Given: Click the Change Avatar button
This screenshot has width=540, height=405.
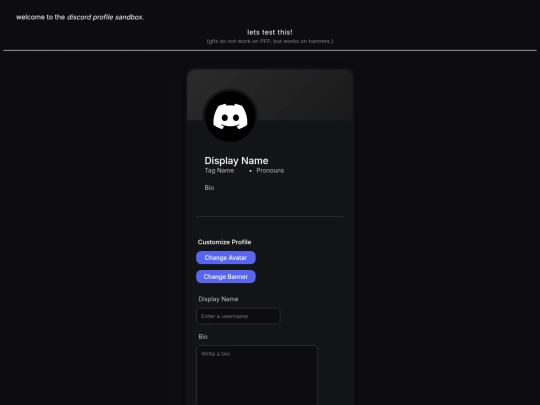Looking at the screenshot, I should click(226, 258).
